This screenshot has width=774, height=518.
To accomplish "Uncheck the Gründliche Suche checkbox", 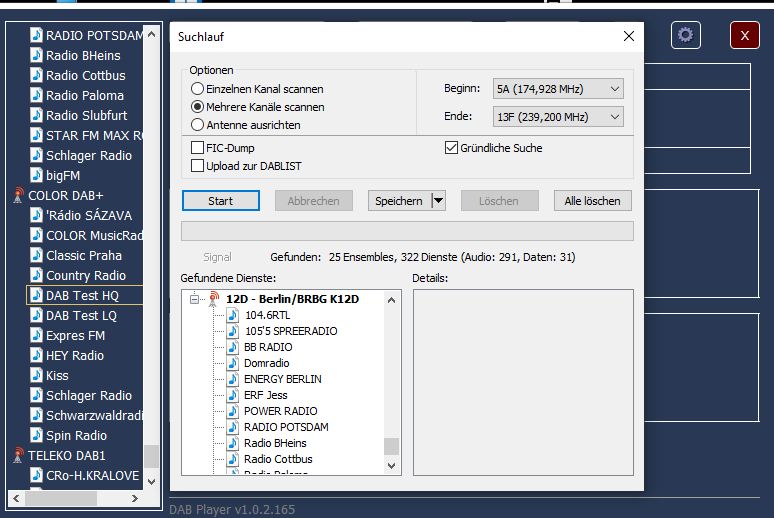I will click(451, 148).
